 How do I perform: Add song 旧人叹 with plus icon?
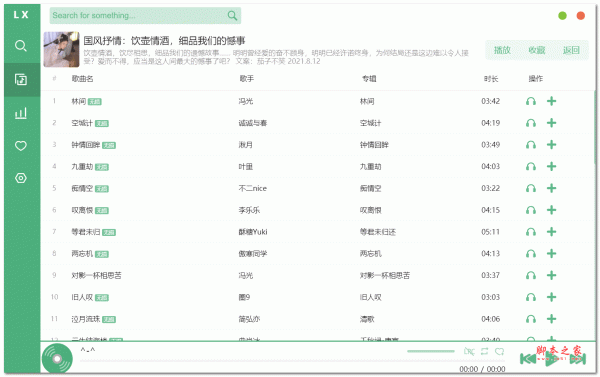551,297
